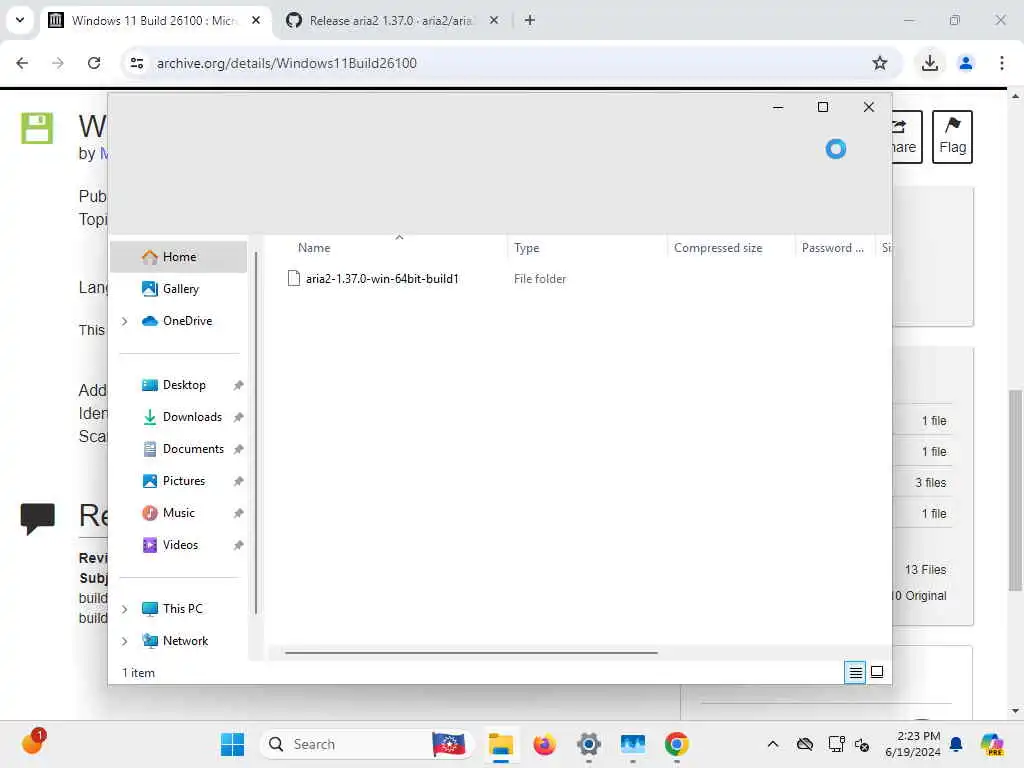Open Home in Explorer sidebar
Image resolution: width=1024 pixels, height=768 pixels.
coord(178,257)
